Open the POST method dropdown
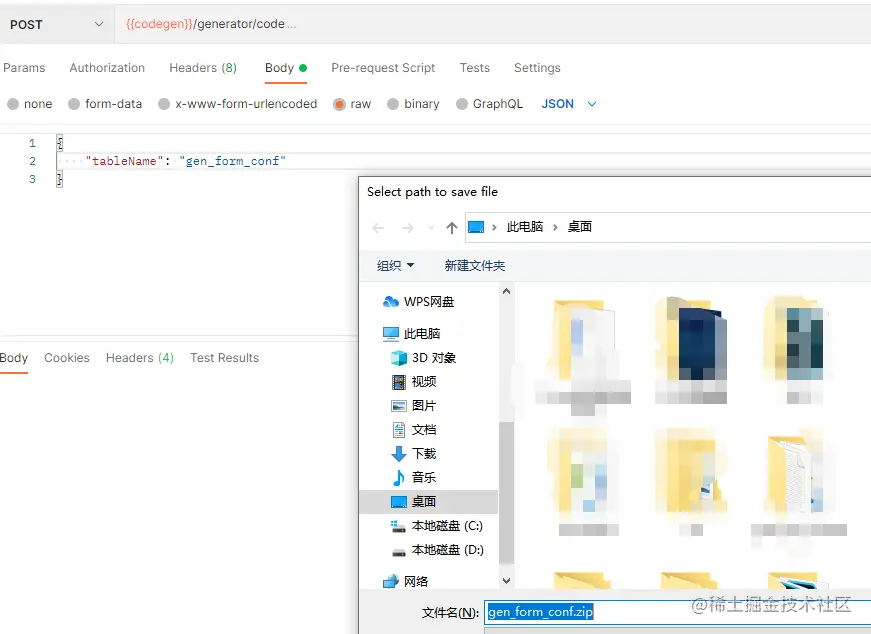This screenshot has height=634, width=871. (56, 24)
